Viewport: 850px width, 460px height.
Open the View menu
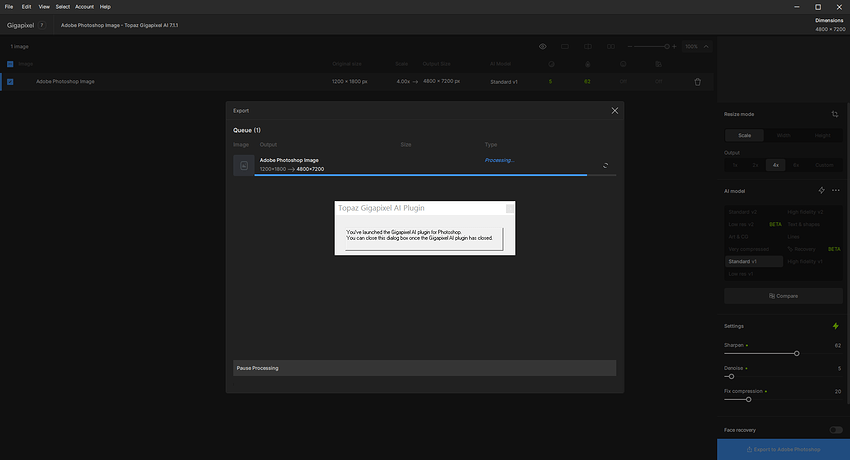(x=44, y=7)
